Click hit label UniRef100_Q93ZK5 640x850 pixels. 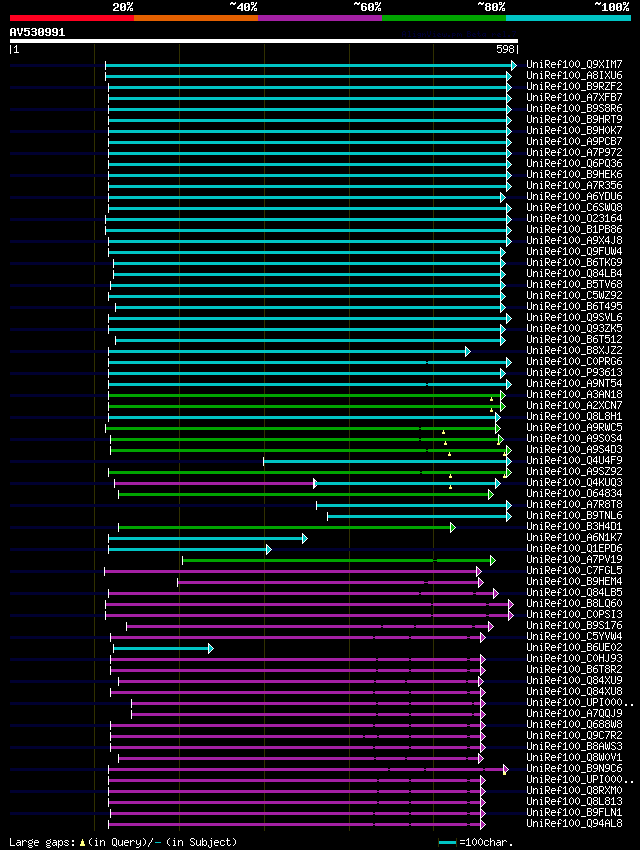pyautogui.click(x=574, y=329)
